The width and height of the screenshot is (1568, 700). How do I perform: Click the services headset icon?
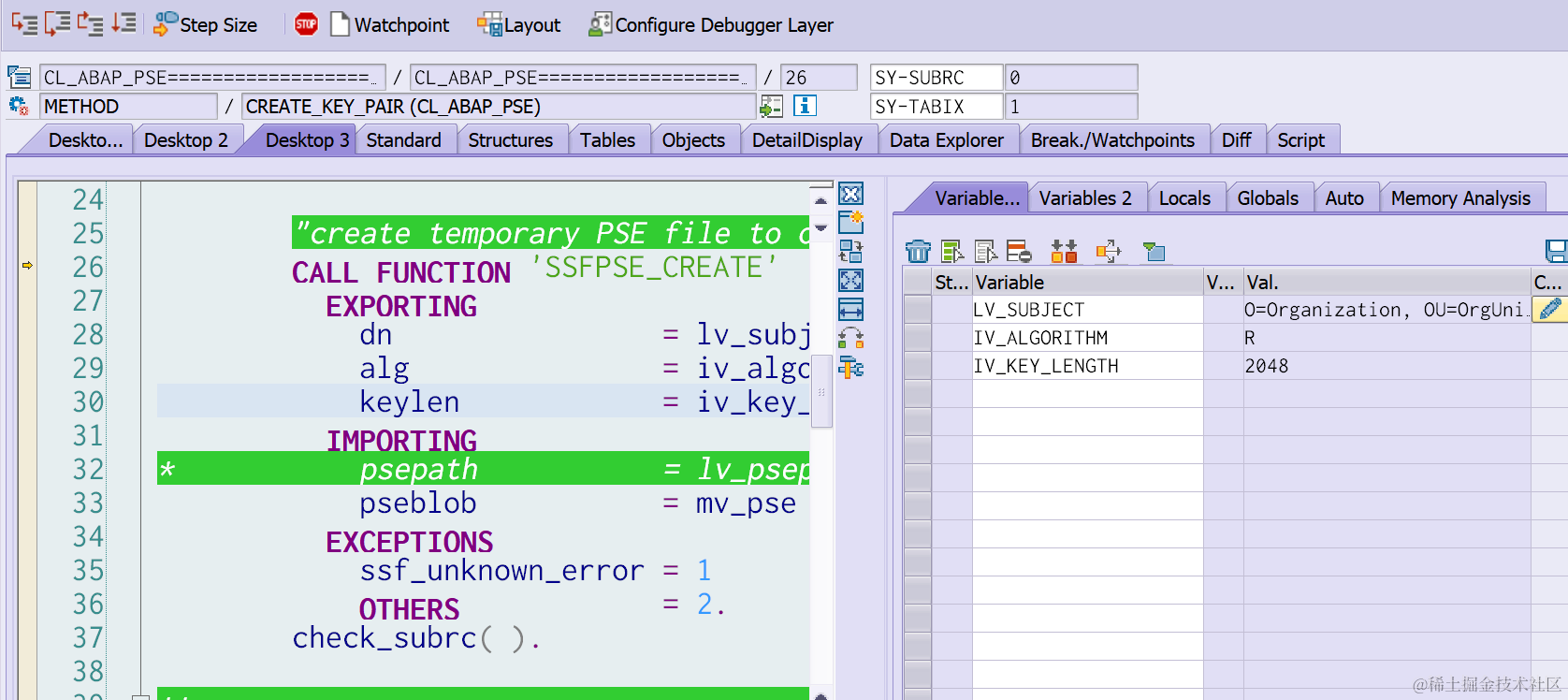click(x=850, y=338)
